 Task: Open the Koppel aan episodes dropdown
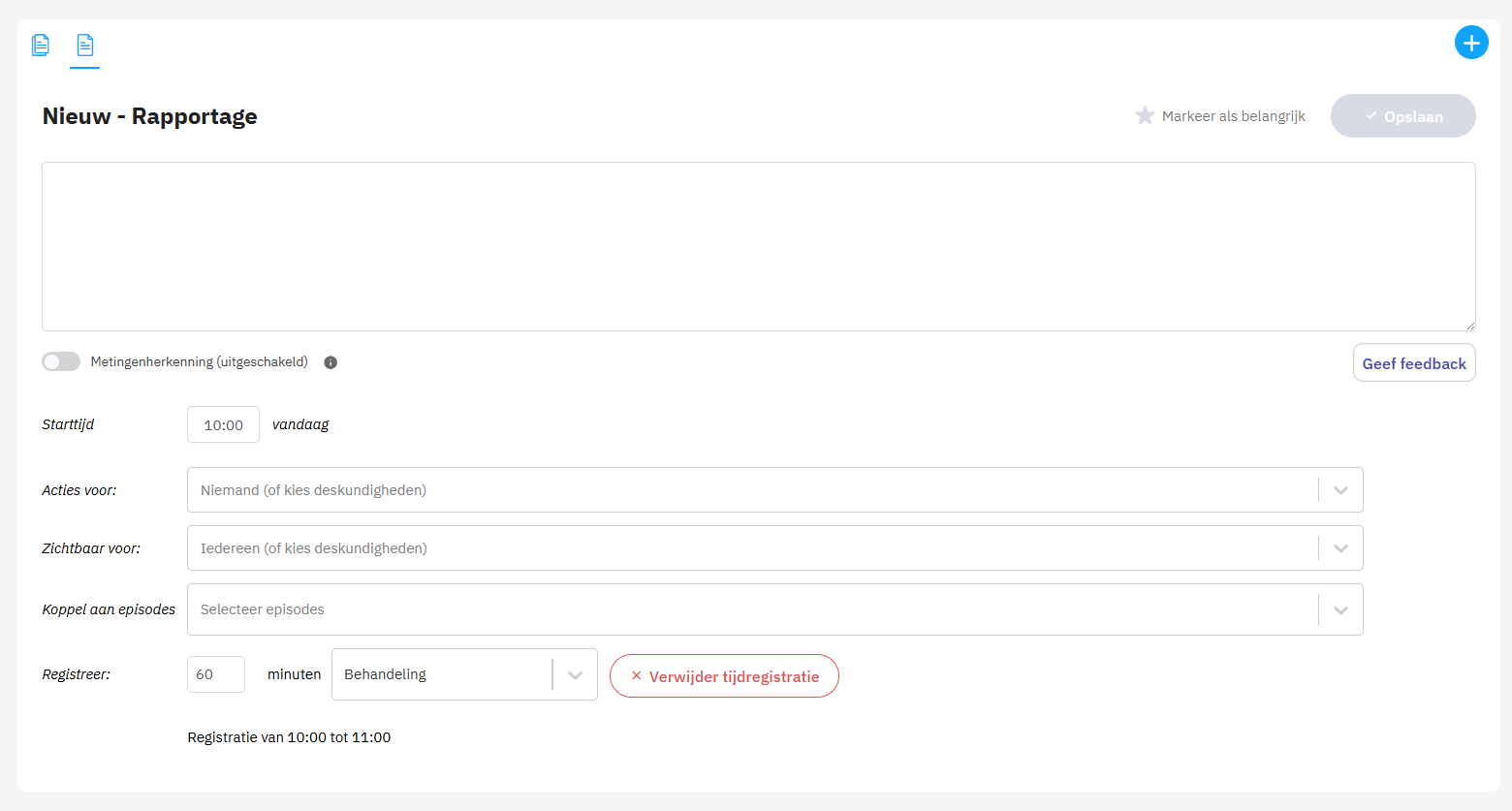click(1340, 610)
